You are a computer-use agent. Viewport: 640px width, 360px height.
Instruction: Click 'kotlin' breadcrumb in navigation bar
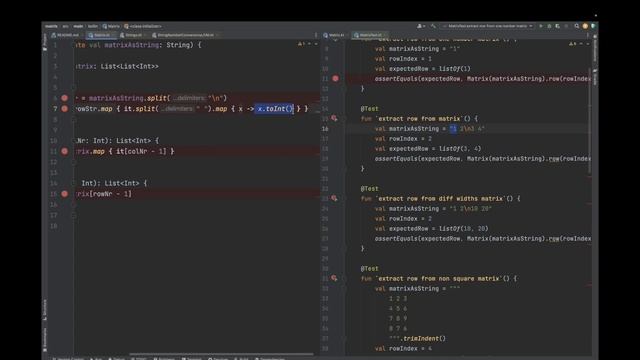(93, 26)
